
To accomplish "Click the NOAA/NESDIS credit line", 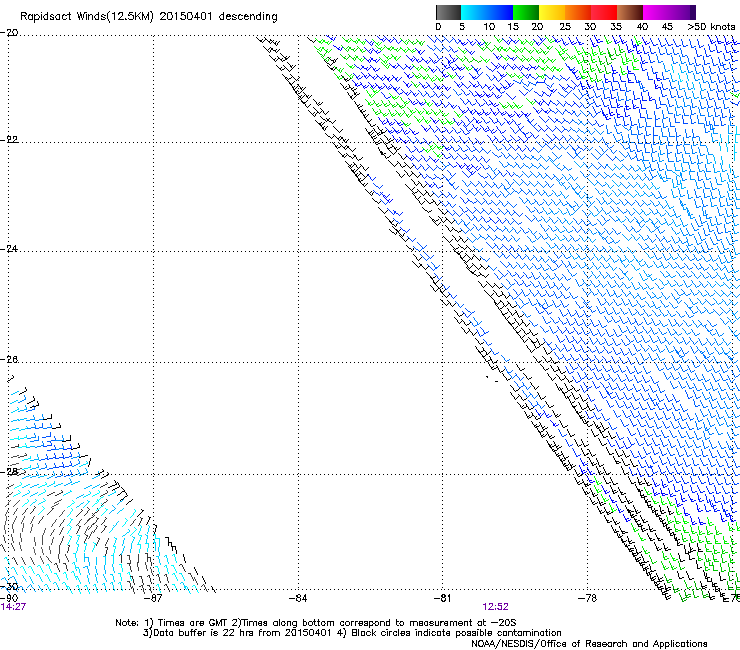I will click(589, 644).
